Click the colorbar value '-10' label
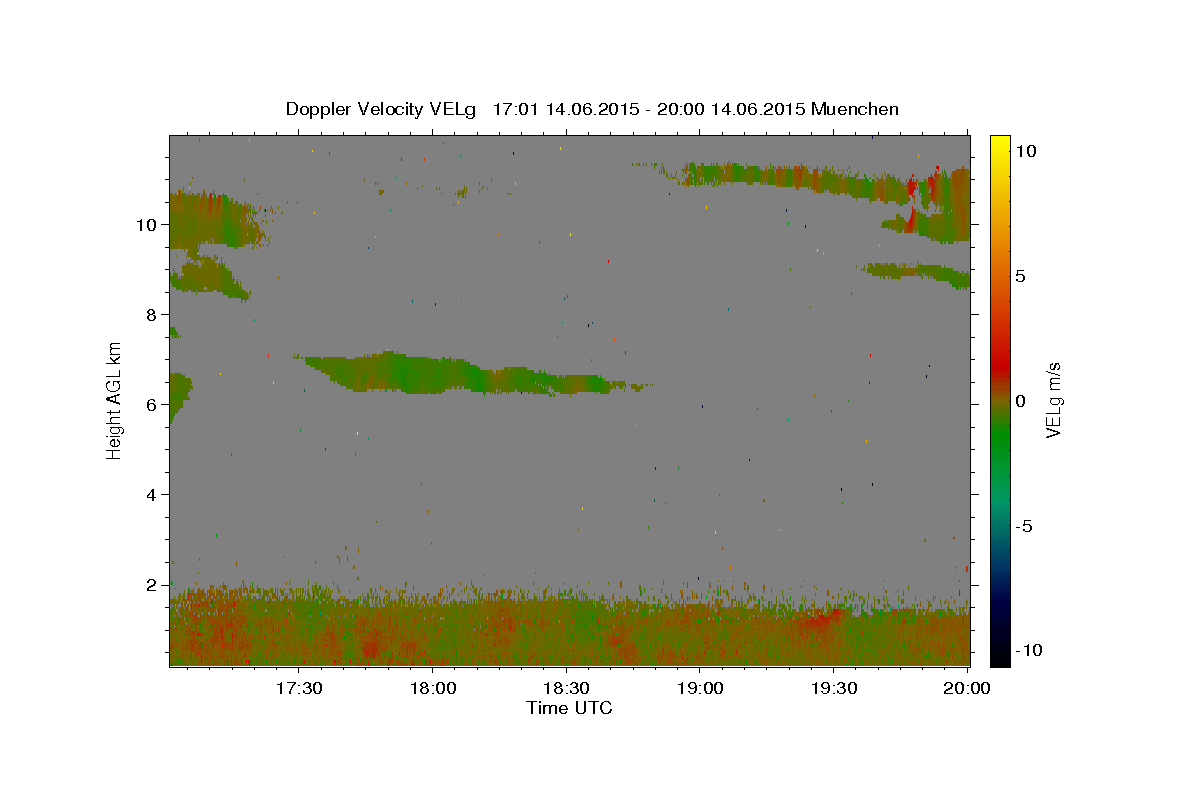This screenshot has width=1200, height=800. 1027,650
